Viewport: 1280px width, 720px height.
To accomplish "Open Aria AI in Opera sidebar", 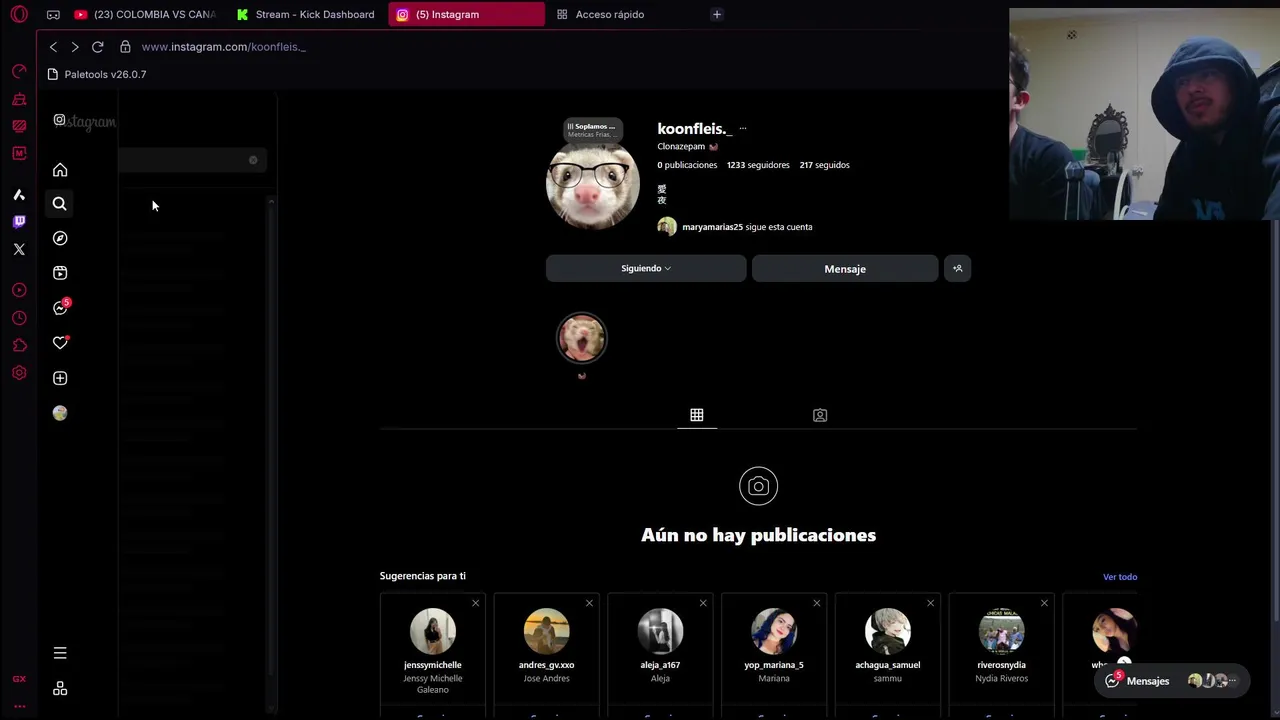I will point(19,195).
